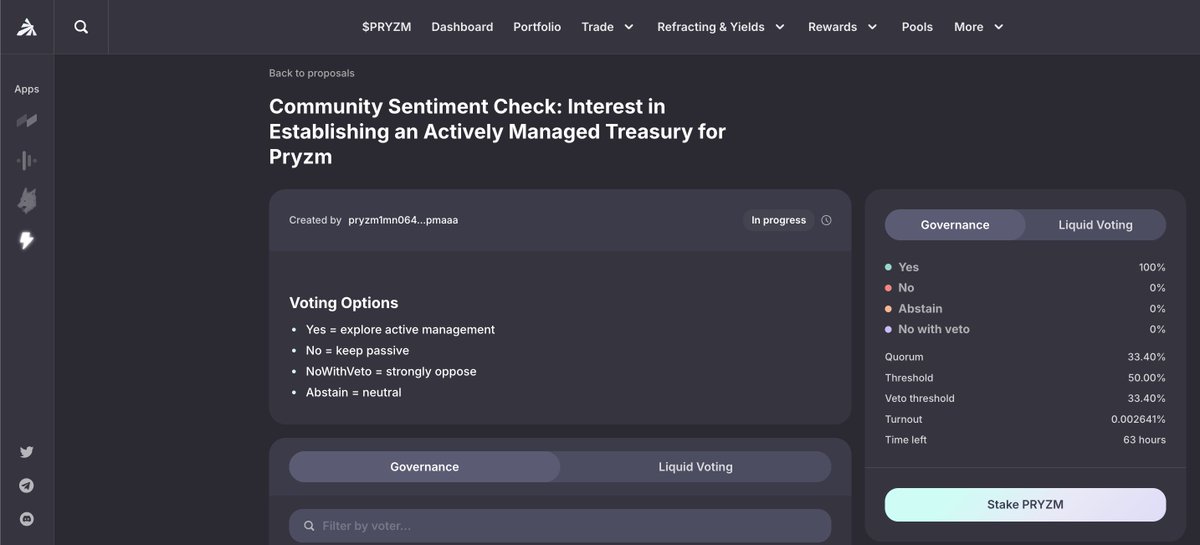The height and width of the screenshot is (545, 1200).
Task: Click creator address pryzm1mn064...pmaaa
Action: tap(403, 220)
